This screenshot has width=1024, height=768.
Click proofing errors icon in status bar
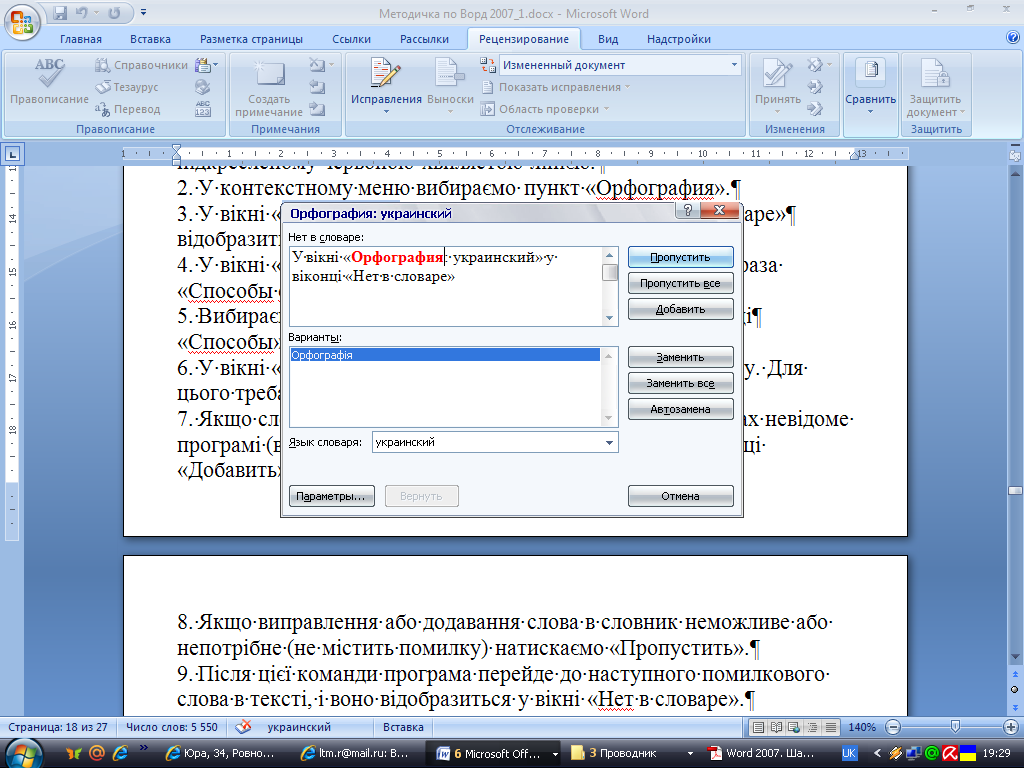click(244, 726)
